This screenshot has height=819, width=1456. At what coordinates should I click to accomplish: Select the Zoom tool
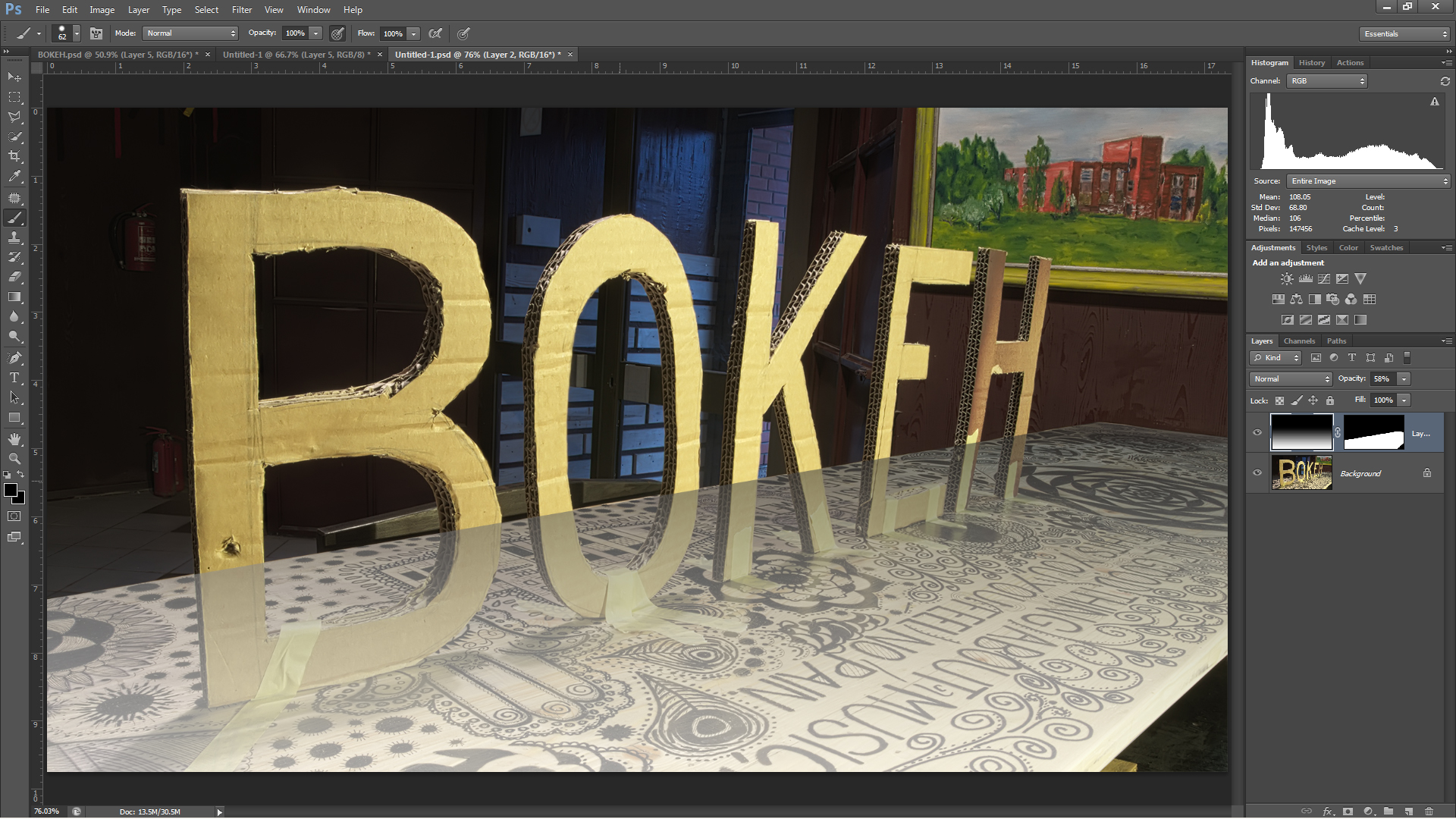(x=14, y=459)
